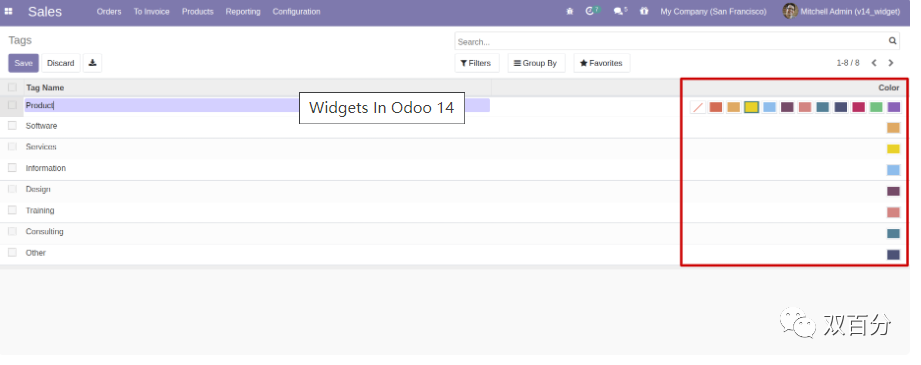Click the 1-8 / 8 pager counter

pos(848,63)
